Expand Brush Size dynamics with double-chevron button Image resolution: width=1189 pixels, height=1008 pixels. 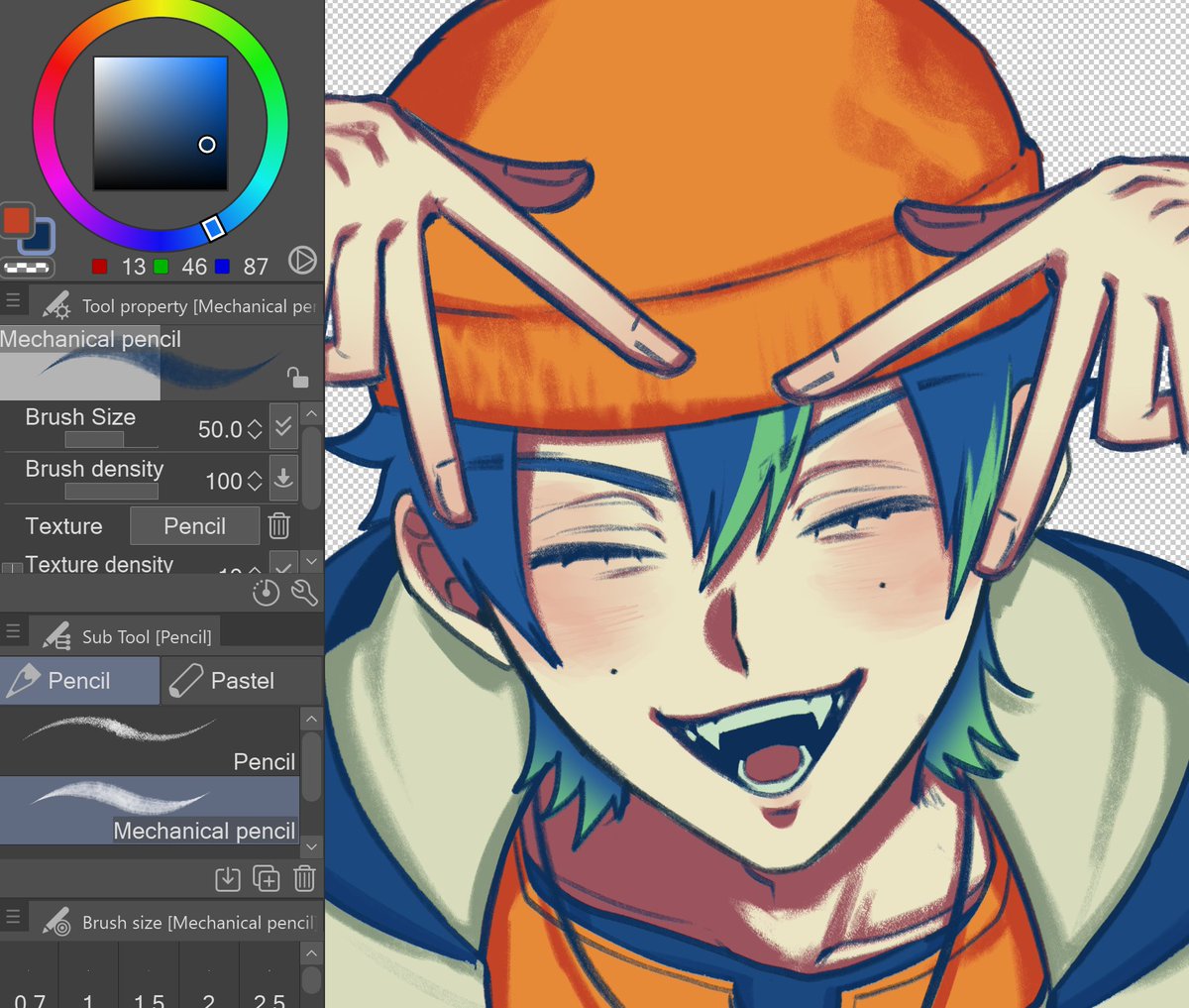coord(284,426)
